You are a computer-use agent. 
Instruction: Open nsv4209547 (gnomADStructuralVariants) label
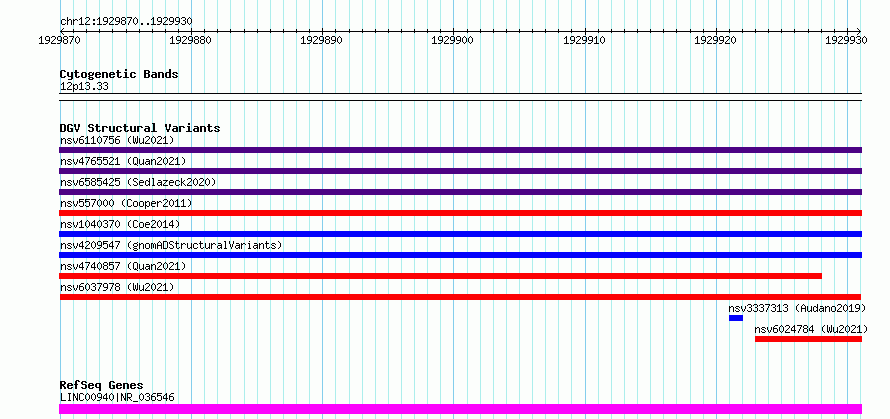(x=171, y=245)
